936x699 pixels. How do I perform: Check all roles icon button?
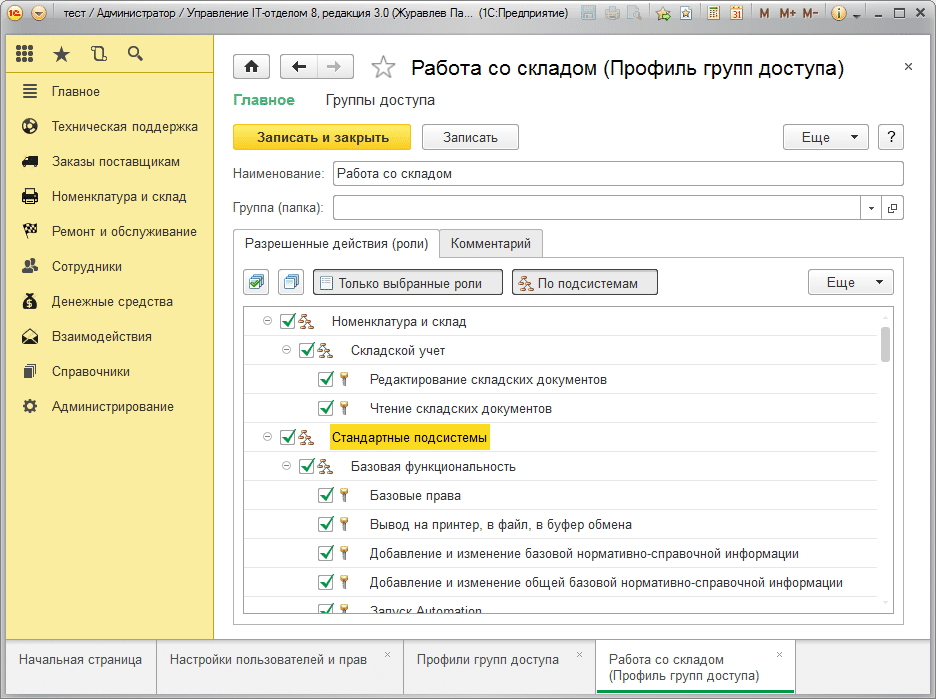(256, 282)
